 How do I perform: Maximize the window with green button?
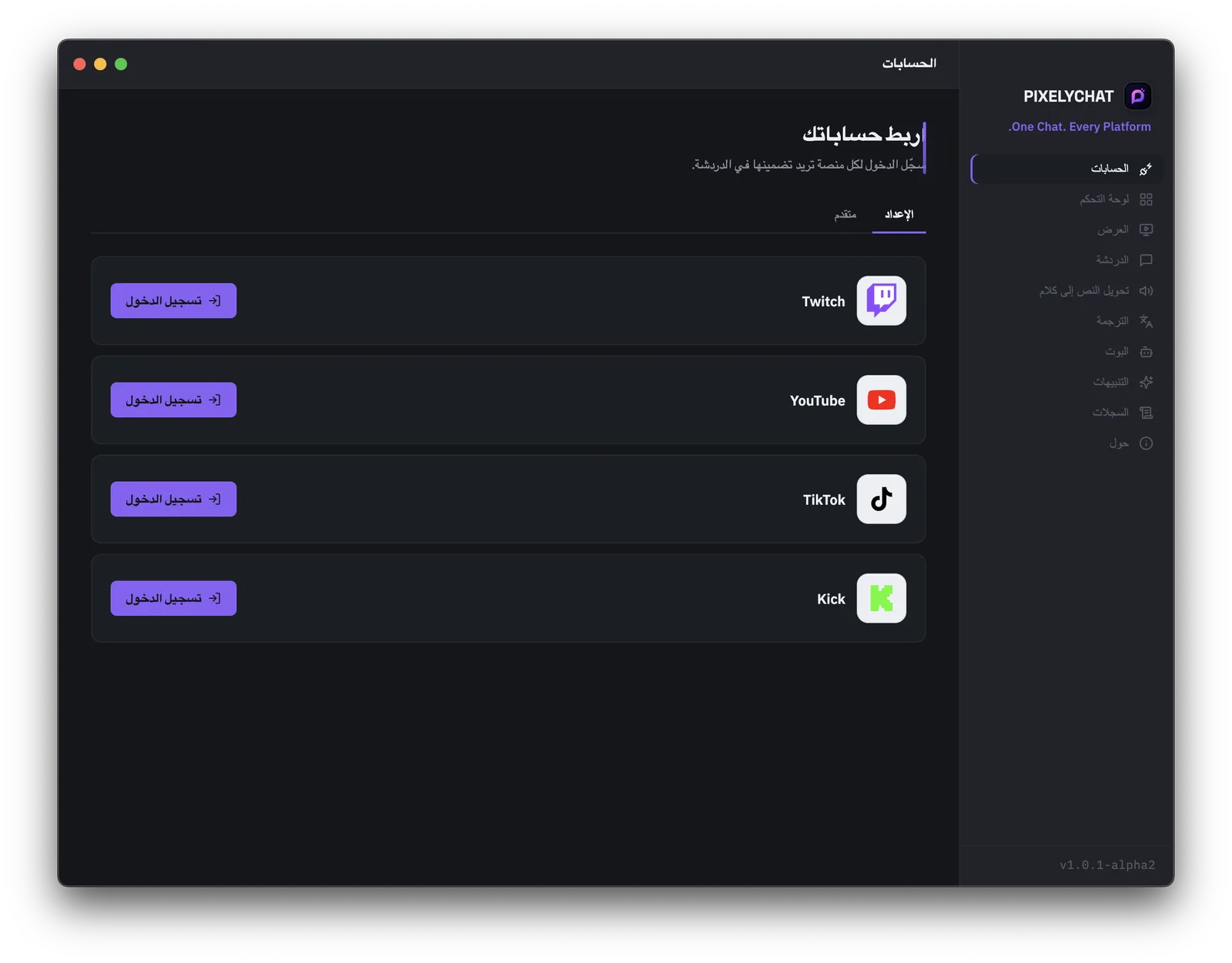121,64
